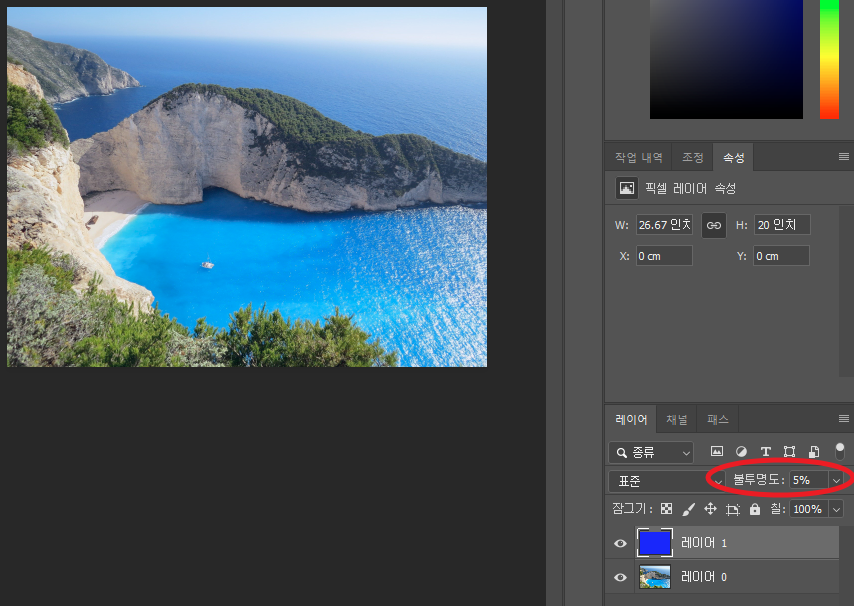This screenshot has height=606, width=854.
Task: Toggle the layer filtering switch
Action: coord(840,451)
